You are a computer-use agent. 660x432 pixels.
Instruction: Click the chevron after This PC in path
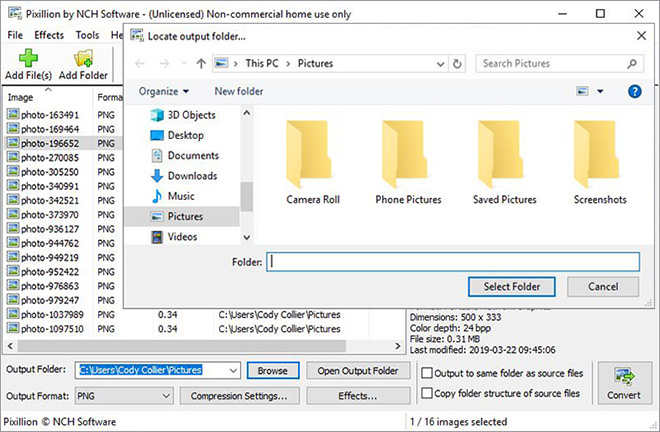coord(288,64)
